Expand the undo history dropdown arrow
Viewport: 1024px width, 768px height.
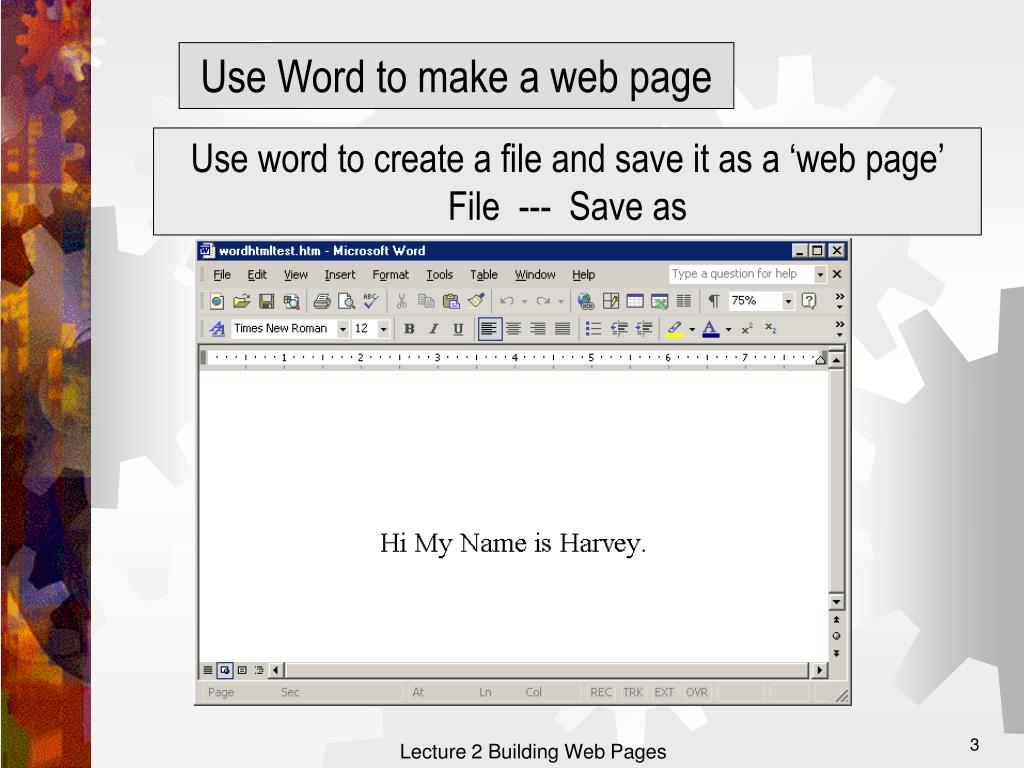click(524, 301)
